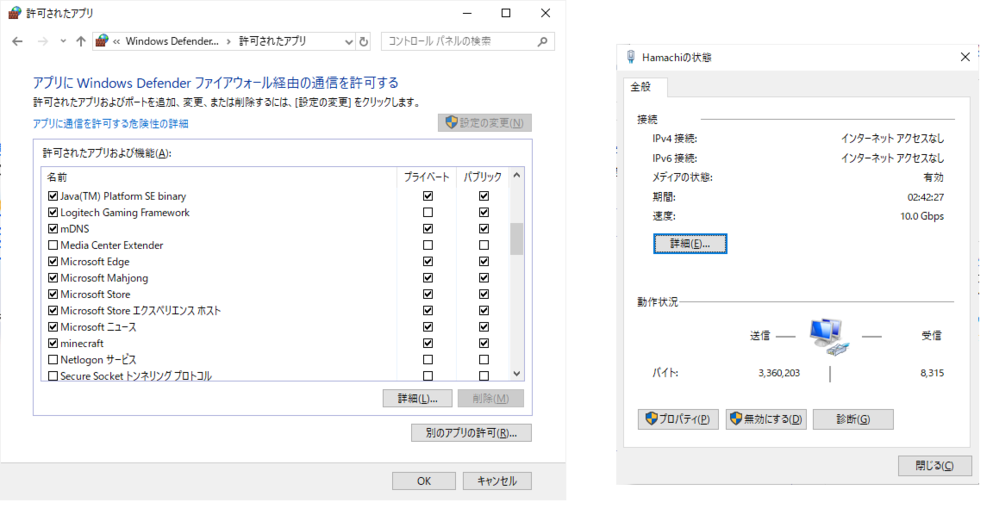Click the Windows Defender breadcrumb segment

pos(171,41)
